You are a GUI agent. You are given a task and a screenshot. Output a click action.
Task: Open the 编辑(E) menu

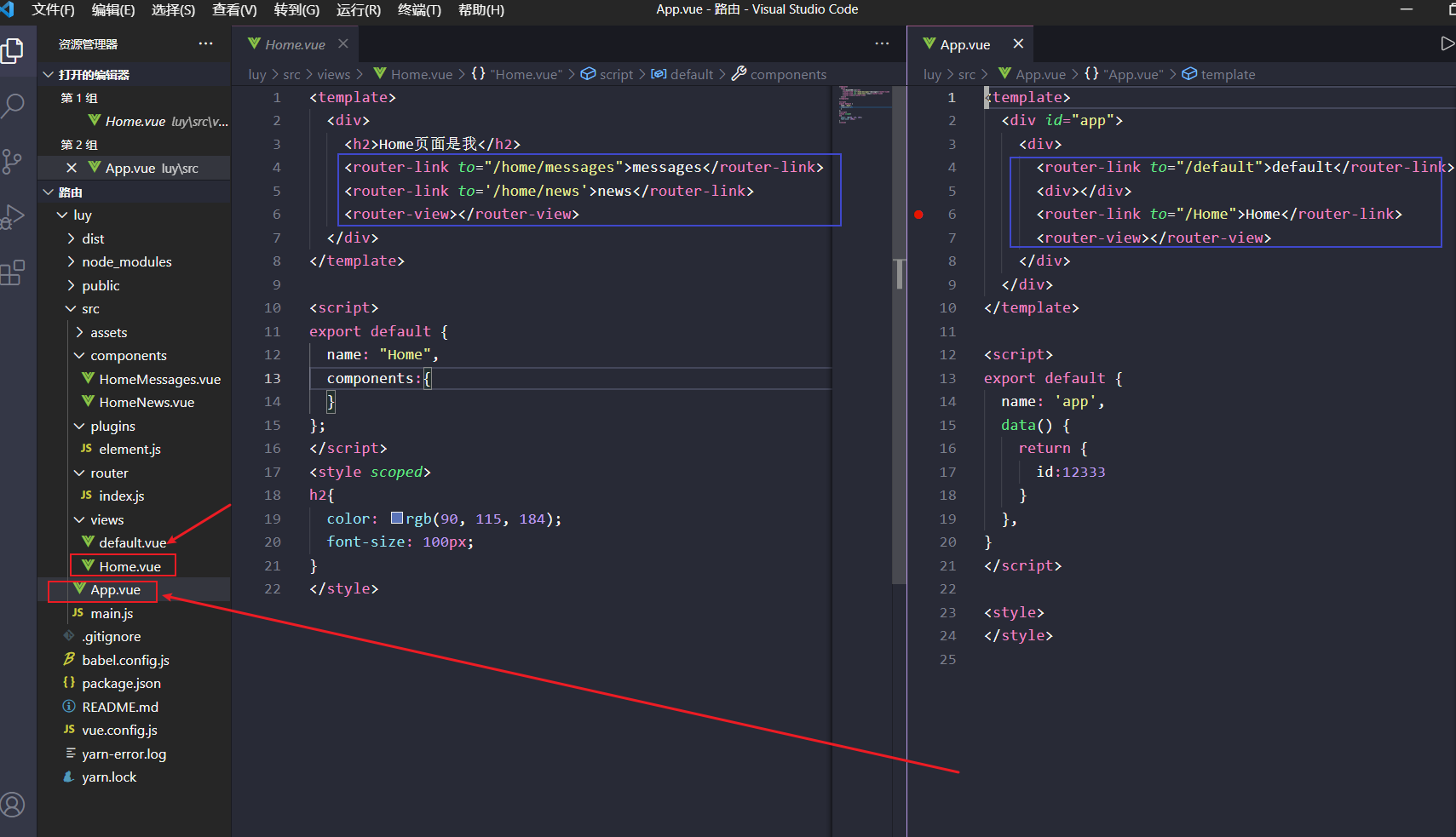pyautogui.click(x=113, y=9)
